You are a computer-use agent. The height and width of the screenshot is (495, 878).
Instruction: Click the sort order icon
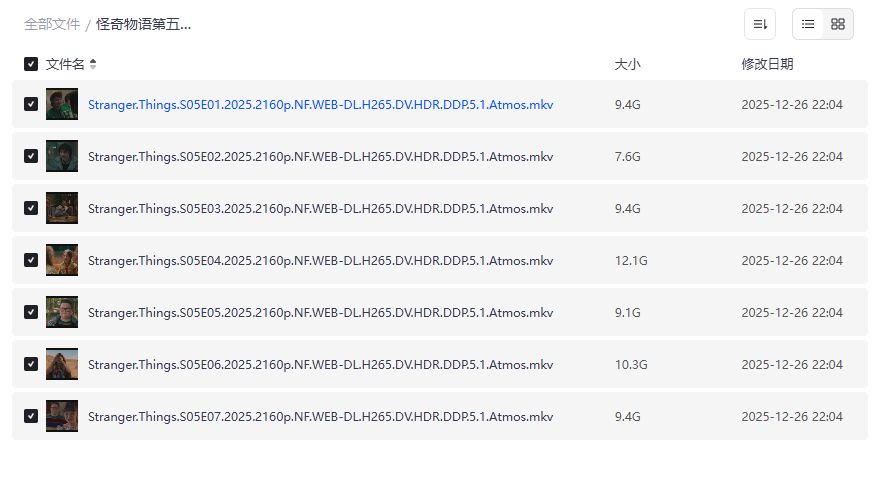(760, 24)
